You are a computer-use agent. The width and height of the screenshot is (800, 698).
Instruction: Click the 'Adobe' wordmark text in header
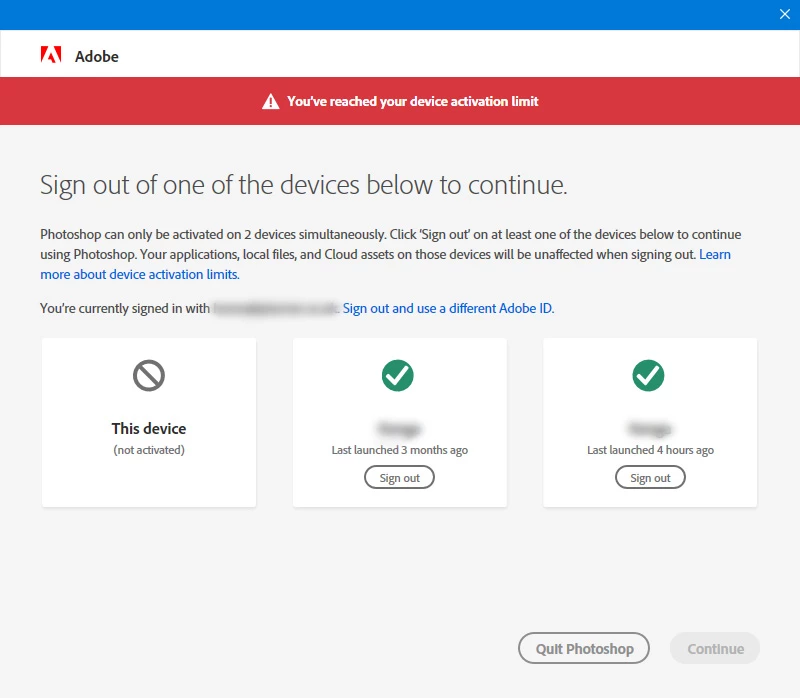(x=97, y=56)
